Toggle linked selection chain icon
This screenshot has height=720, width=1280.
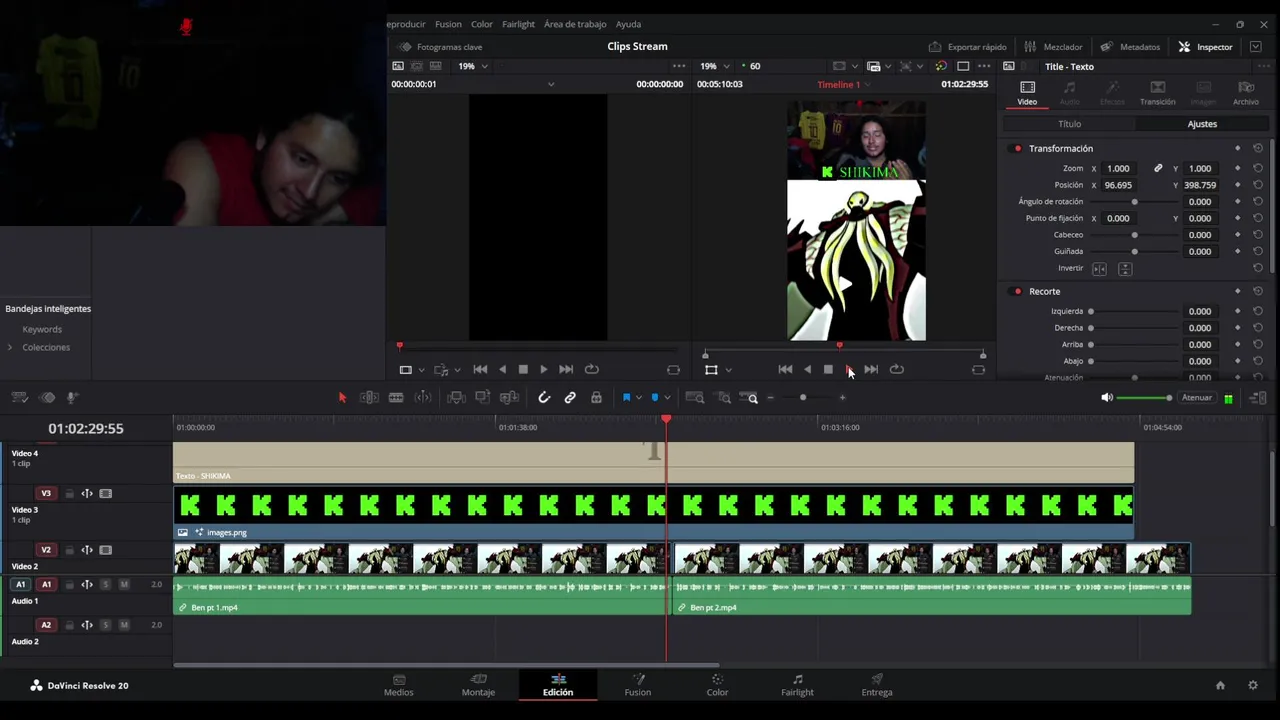pos(570,398)
